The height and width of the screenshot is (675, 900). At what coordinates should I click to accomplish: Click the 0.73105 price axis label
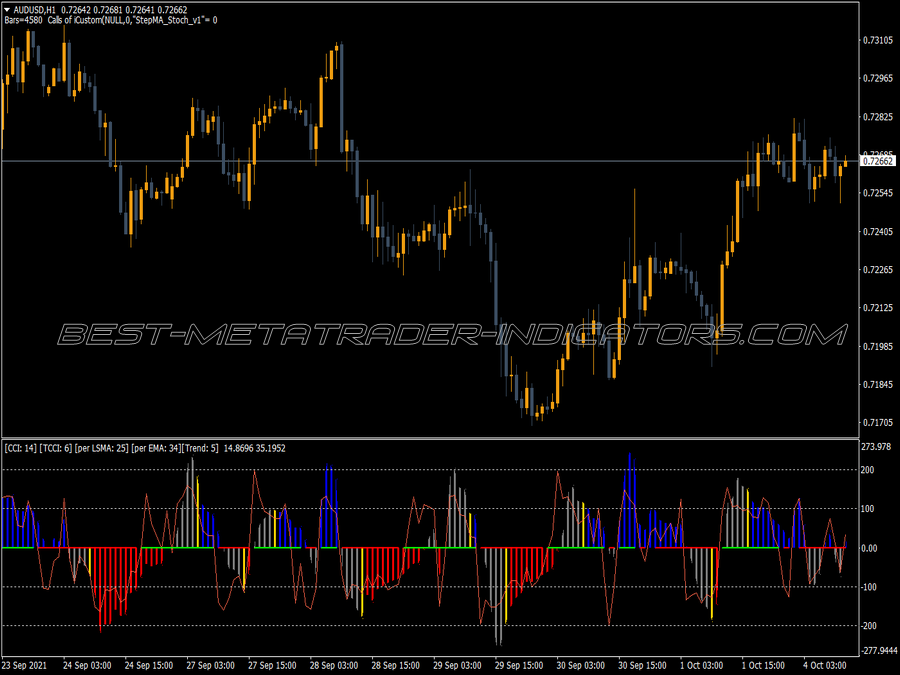click(x=878, y=40)
